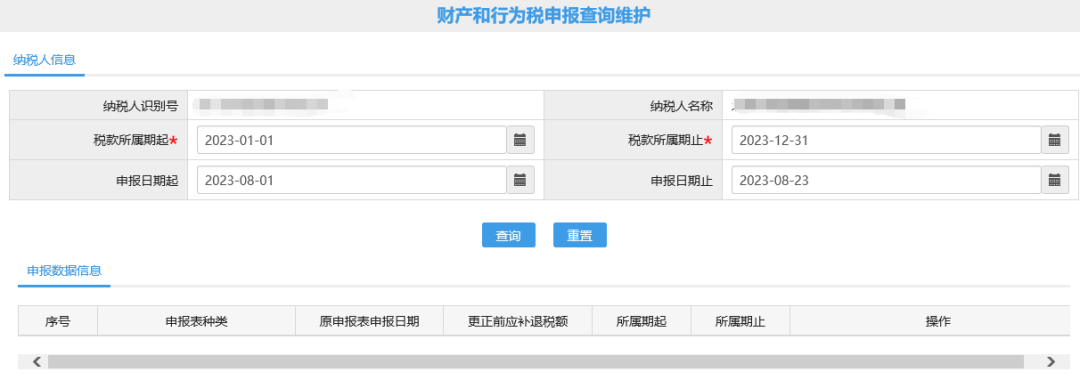Click right arrow of horizontal scrollbar

(1050, 361)
